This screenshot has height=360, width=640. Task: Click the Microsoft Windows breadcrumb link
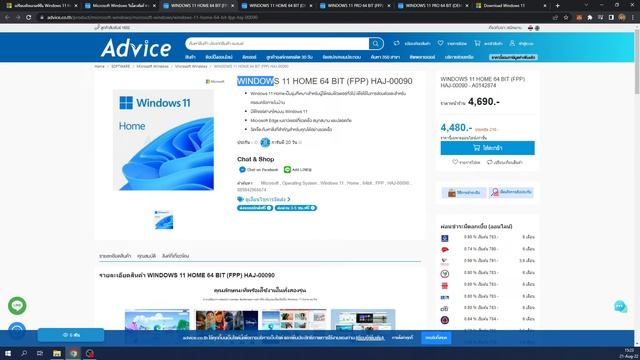[x=152, y=66]
